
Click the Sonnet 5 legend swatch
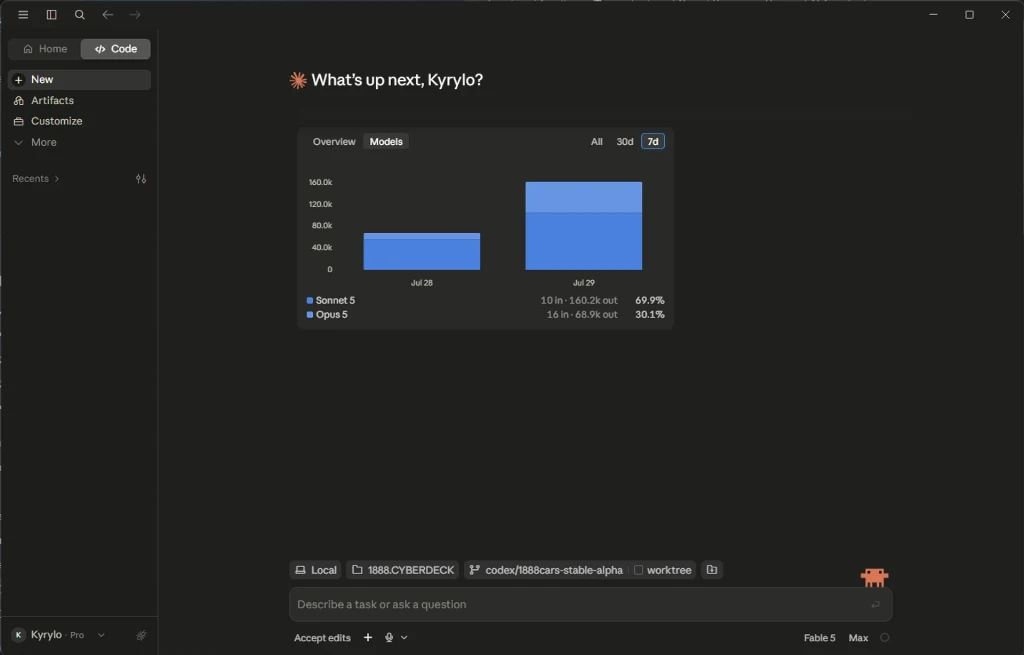tap(310, 301)
